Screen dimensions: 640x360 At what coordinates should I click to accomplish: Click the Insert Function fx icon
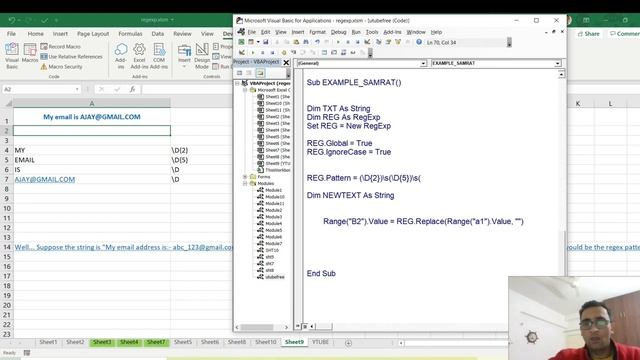point(132,89)
